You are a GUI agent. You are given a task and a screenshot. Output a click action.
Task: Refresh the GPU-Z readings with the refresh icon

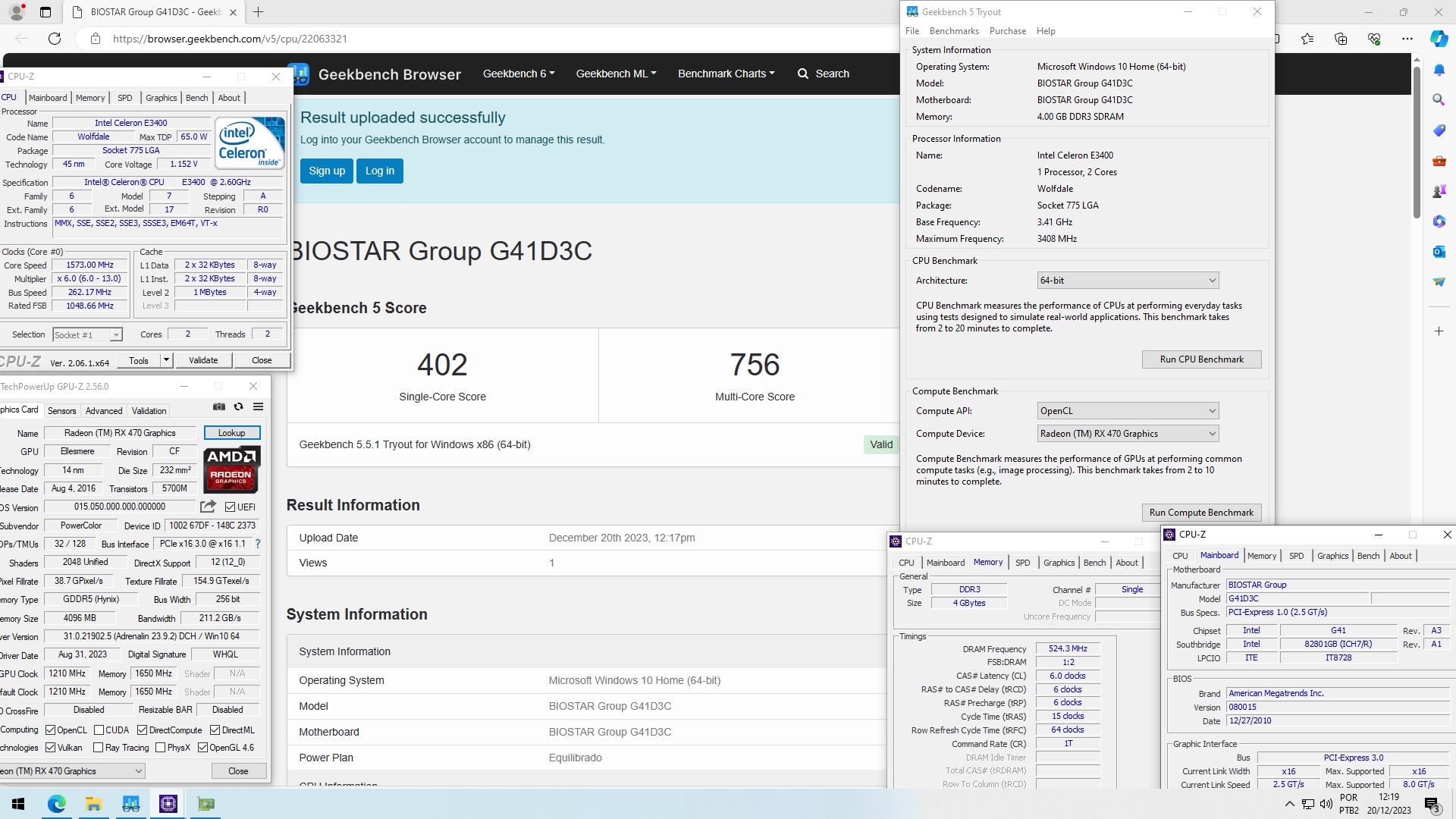(x=238, y=406)
